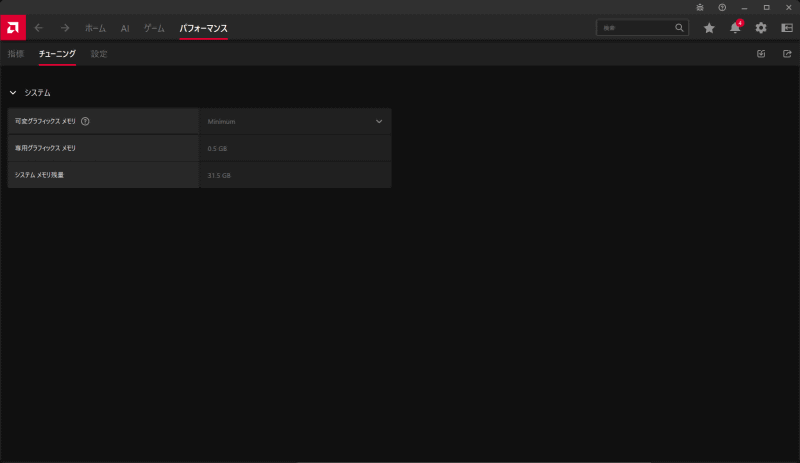Click the AMD logo icon
Image resolution: width=800 pixels, height=463 pixels.
pos(13,28)
